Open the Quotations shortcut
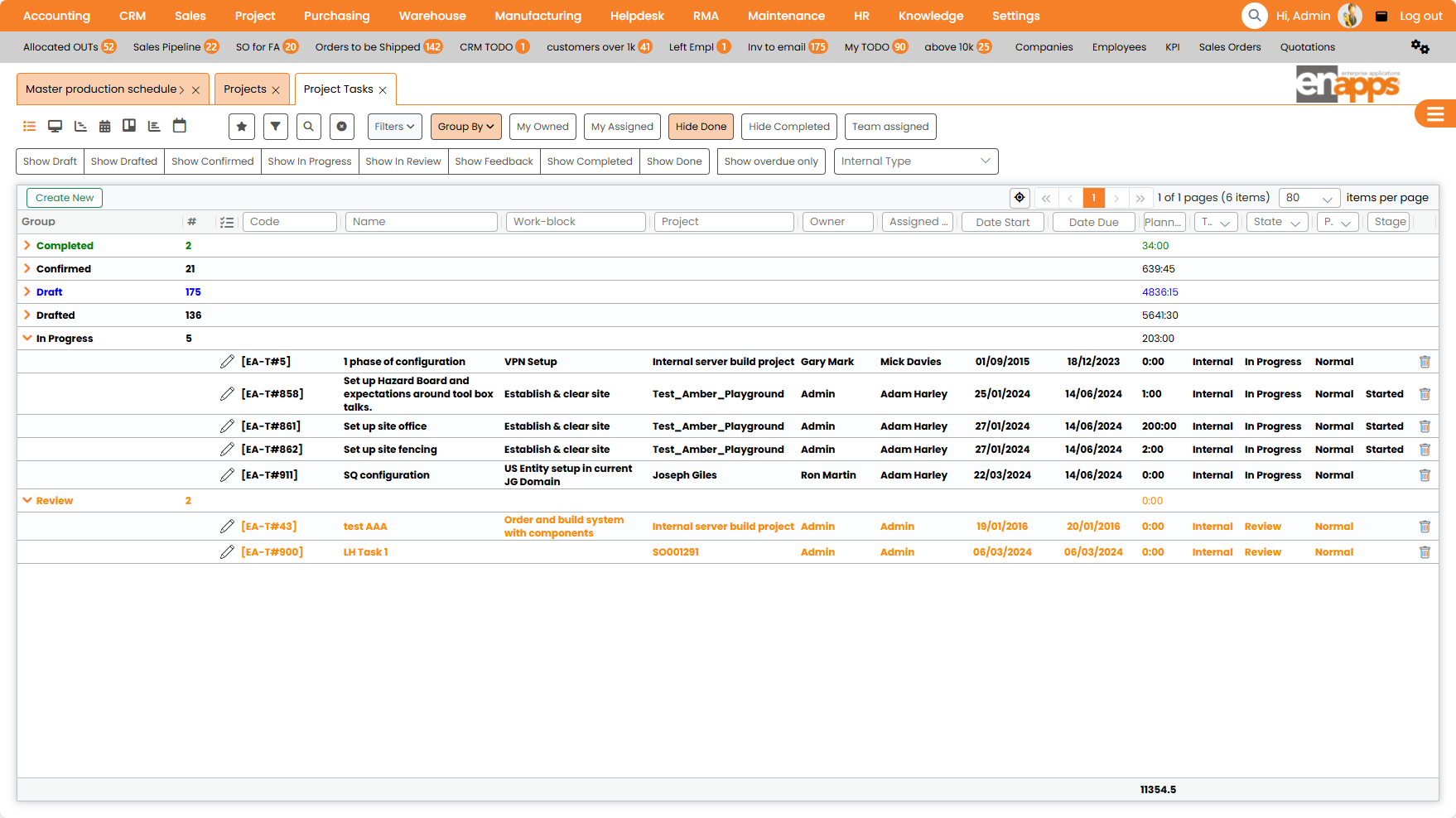Viewport: 1456px width, 818px height. click(x=1308, y=47)
